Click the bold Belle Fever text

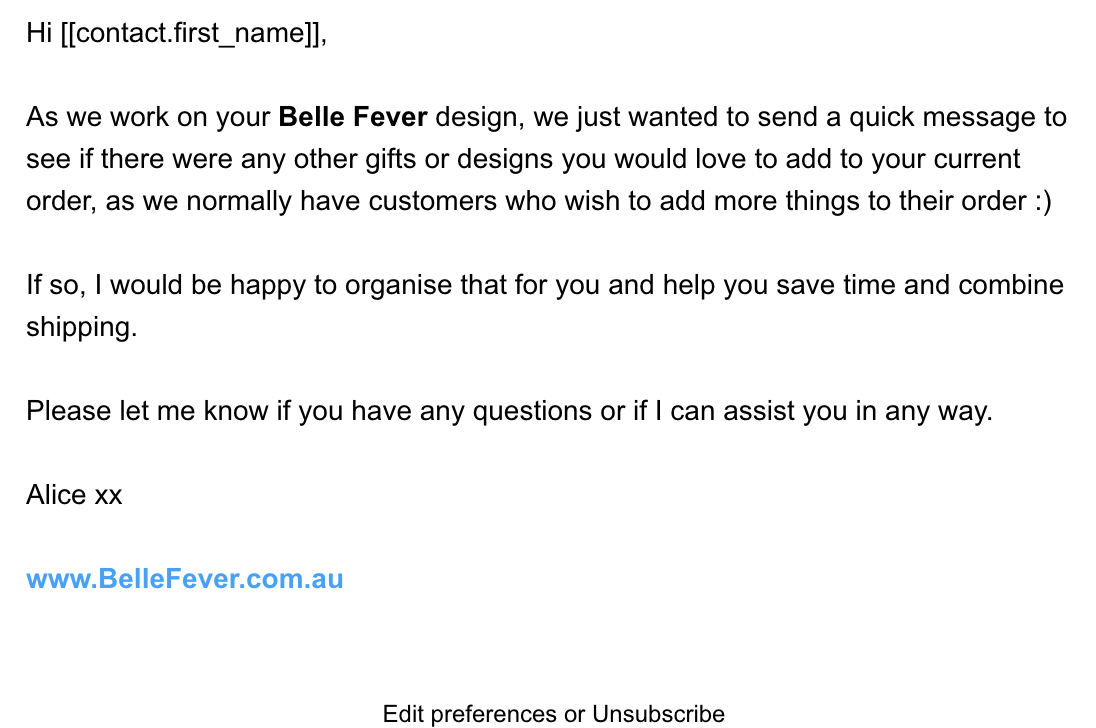pyautogui.click(x=353, y=117)
